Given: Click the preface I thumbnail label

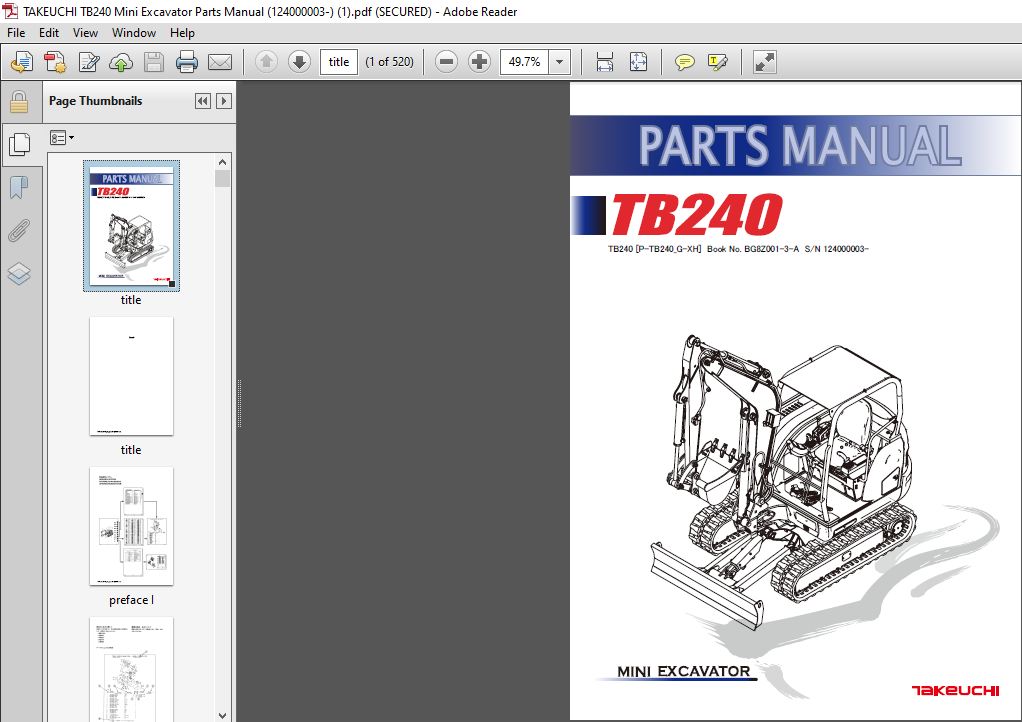Looking at the screenshot, I should click(131, 600).
